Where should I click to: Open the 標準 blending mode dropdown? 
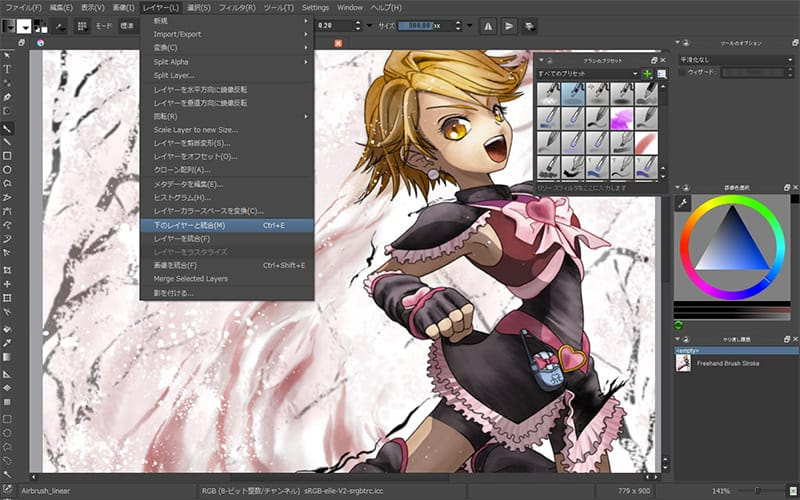click(x=129, y=26)
